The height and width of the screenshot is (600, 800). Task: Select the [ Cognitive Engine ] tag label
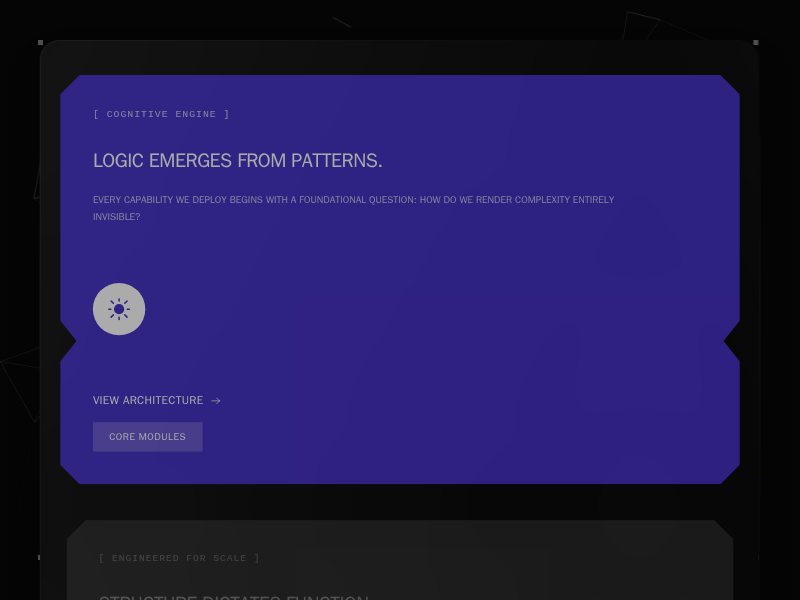pos(161,114)
